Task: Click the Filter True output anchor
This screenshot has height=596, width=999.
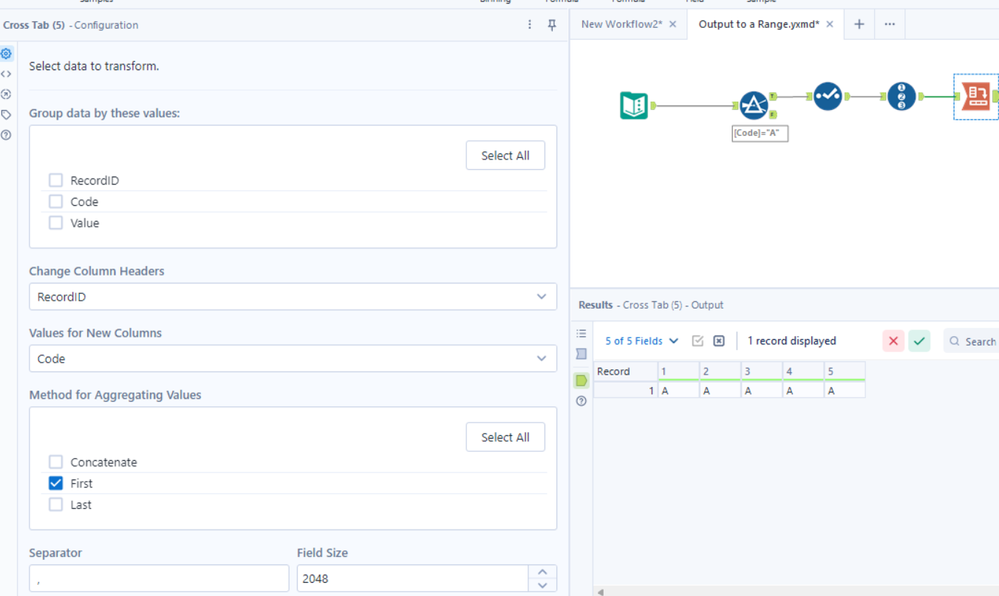Action: click(x=773, y=96)
